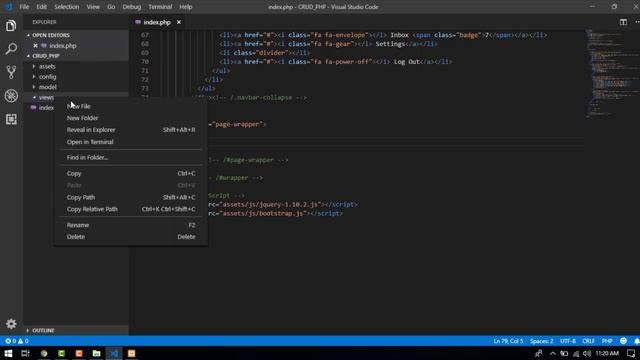
Task: Expand the model folder
Action: click(47, 87)
